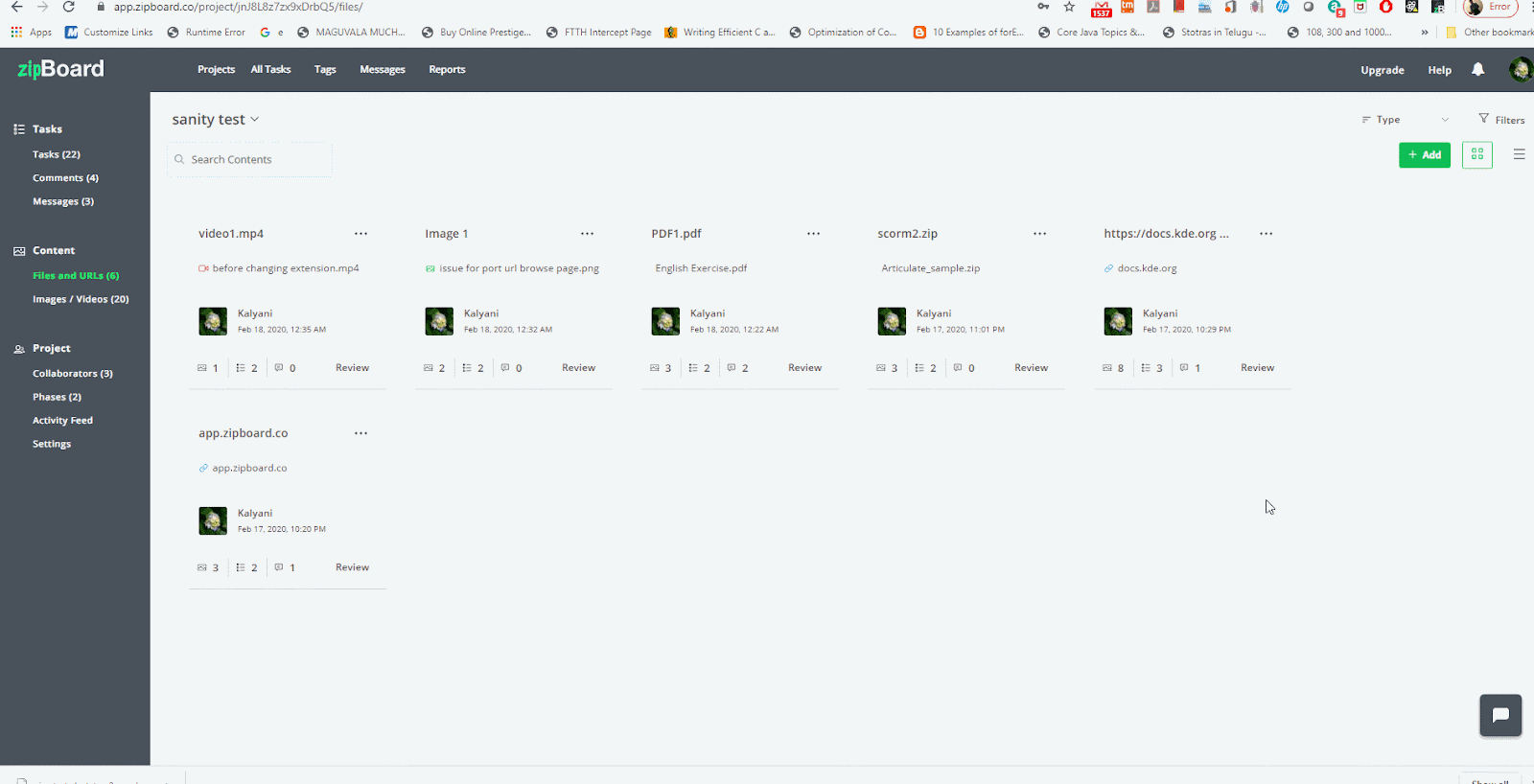Open Images / Videos (20)
The height and width of the screenshot is (784, 1534).
(x=81, y=299)
